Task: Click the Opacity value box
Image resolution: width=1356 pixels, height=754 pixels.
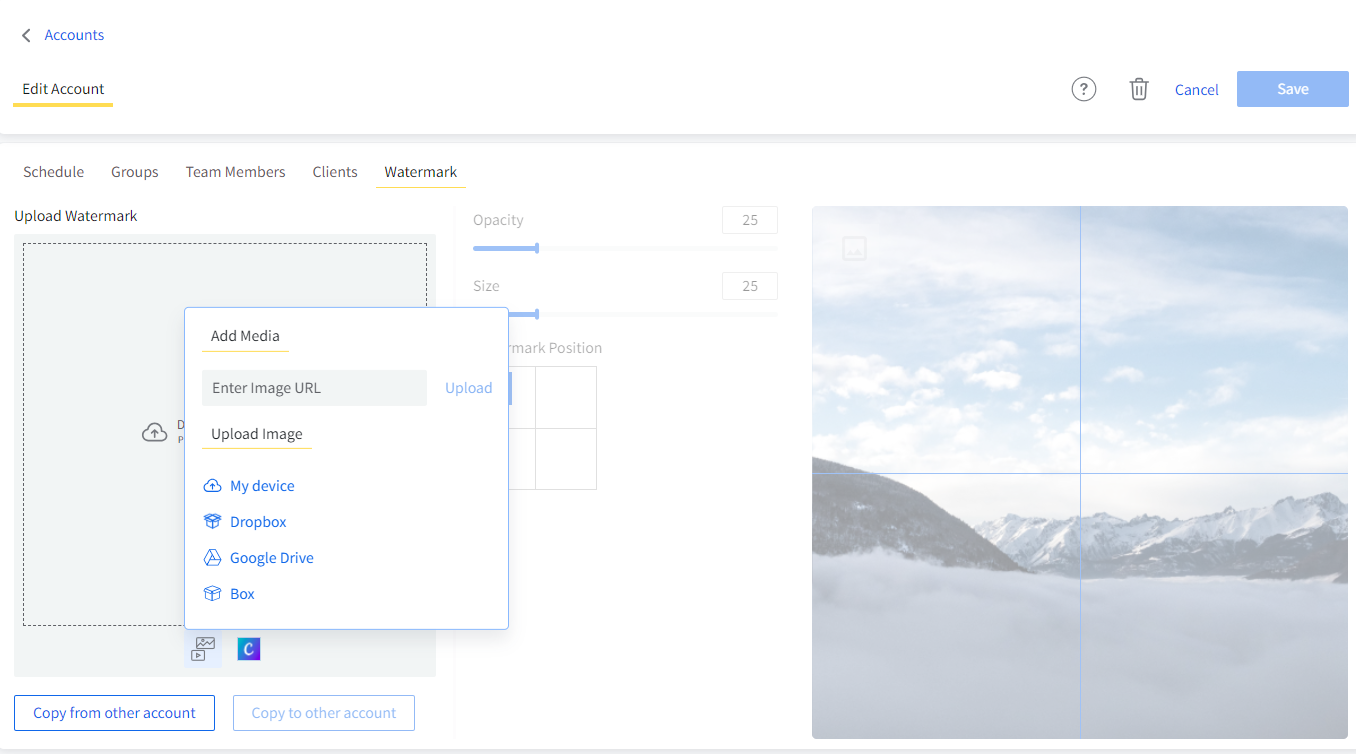Action: click(x=749, y=220)
